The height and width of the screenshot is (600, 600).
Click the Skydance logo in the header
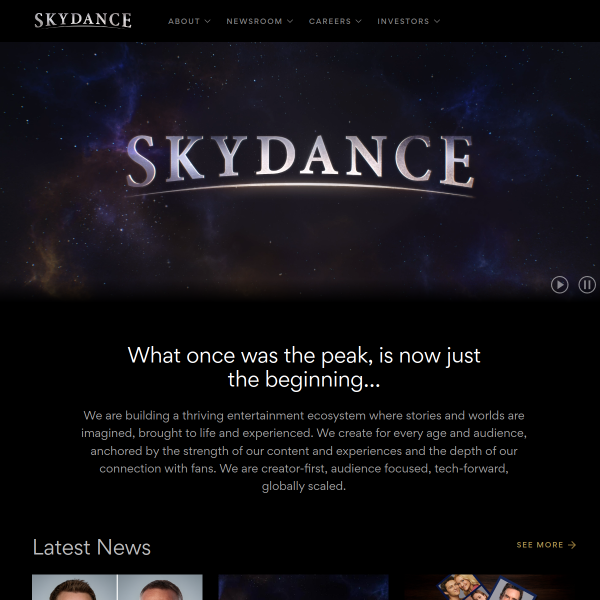coord(83,21)
